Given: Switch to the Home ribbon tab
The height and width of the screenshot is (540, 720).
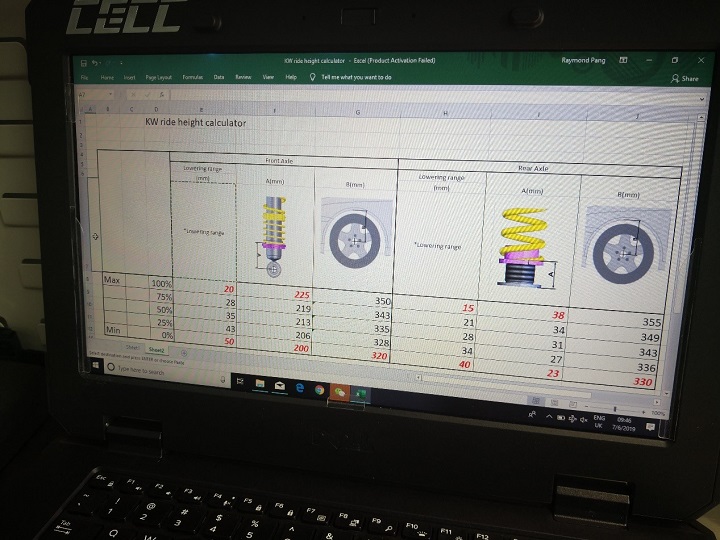Looking at the screenshot, I should coord(107,78).
